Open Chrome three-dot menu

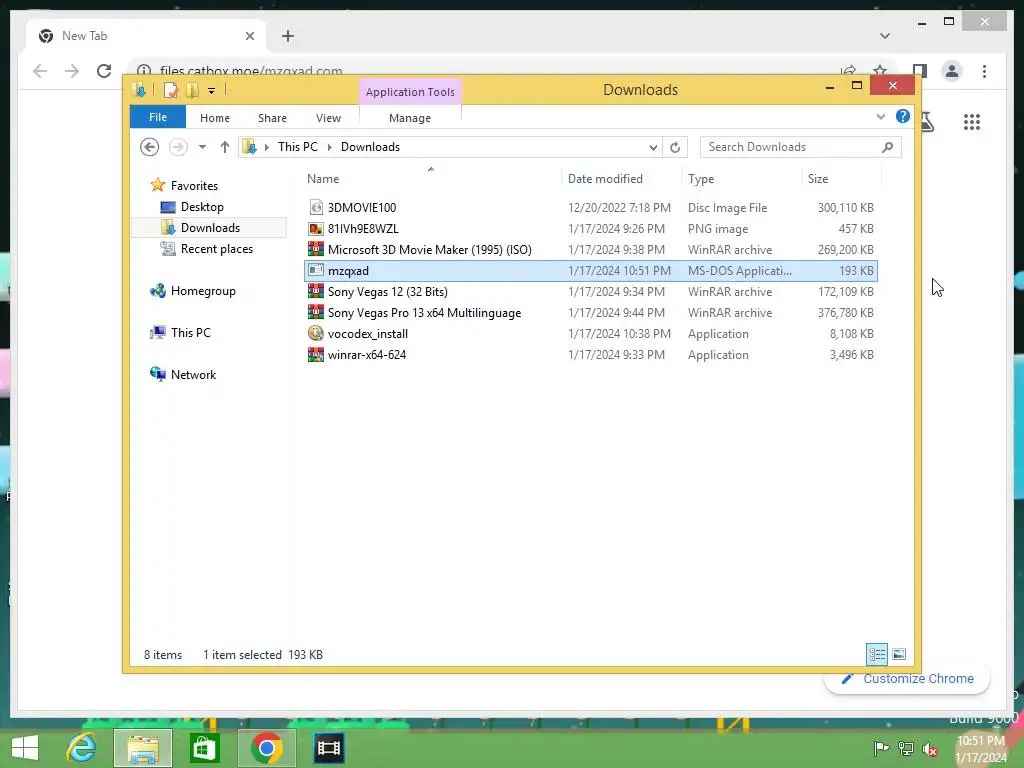tap(984, 71)
